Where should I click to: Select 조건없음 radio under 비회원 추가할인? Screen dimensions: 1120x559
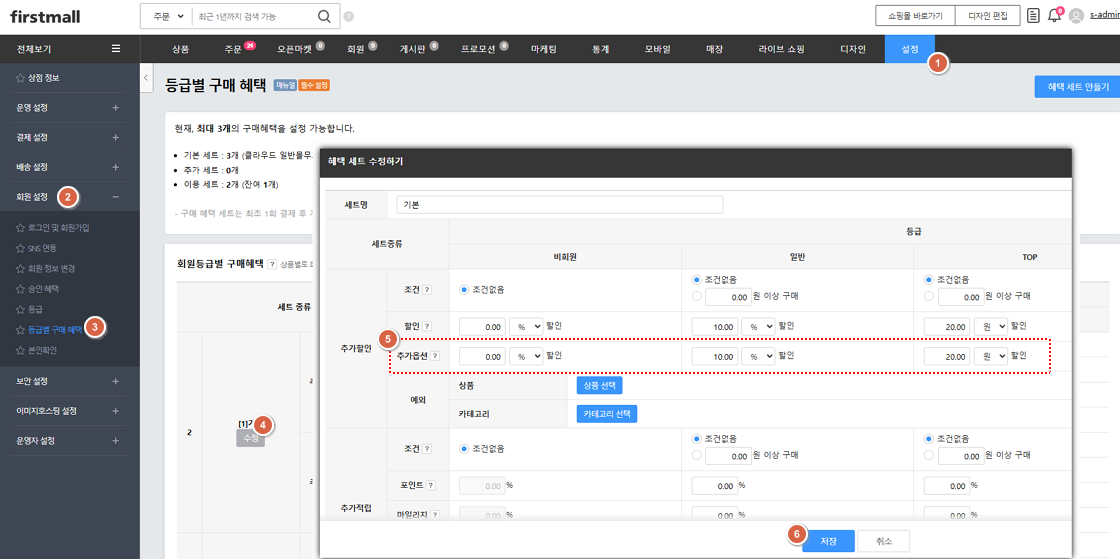point(464,290)
